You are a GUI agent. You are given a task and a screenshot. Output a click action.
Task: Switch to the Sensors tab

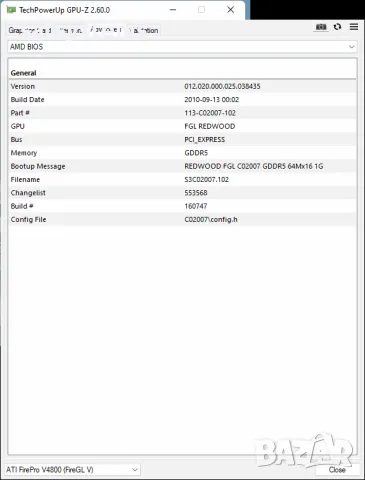[x=71, y=30]
